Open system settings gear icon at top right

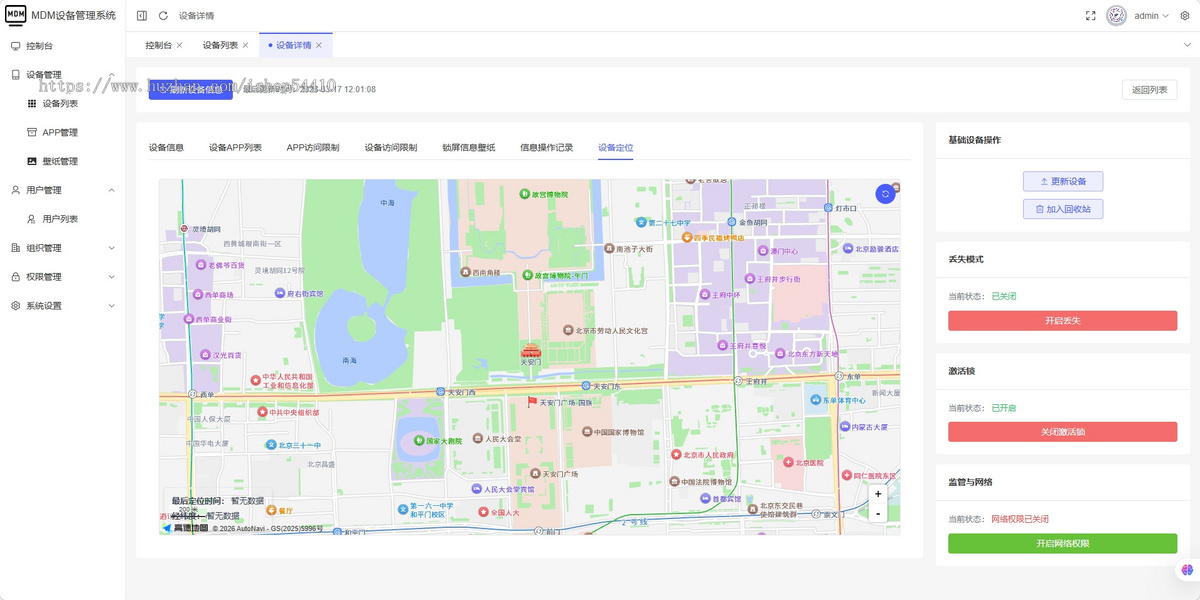pyautogui.click(x=1185, y=16)
